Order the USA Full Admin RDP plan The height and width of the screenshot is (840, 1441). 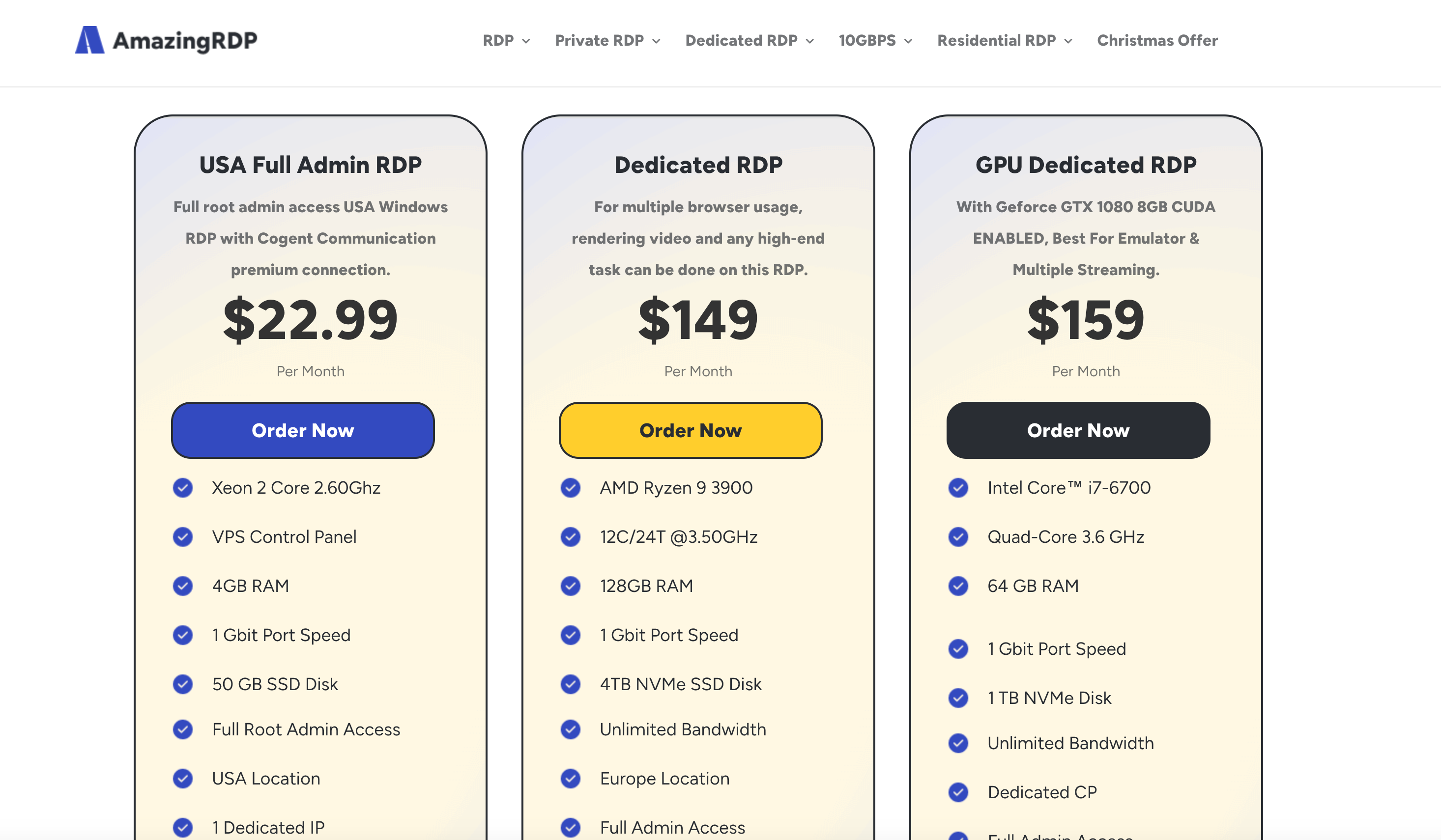302,430
